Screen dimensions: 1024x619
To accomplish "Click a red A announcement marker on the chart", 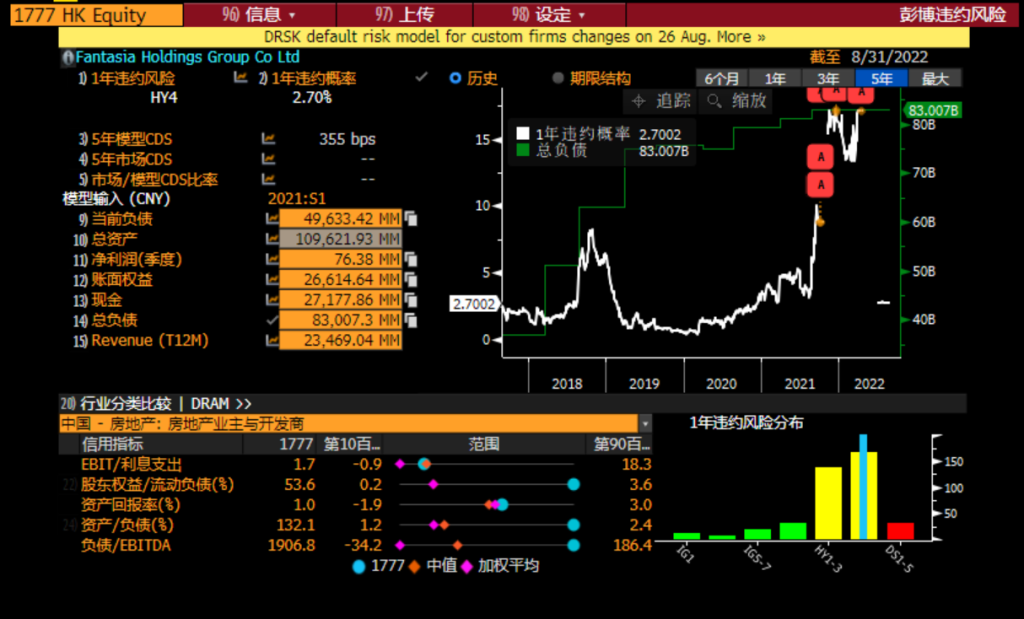I will click(x=820, y=157).
